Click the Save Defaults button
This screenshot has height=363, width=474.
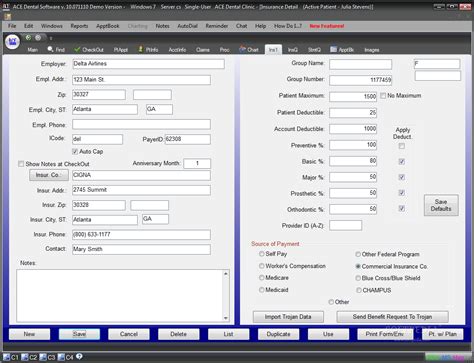coord(441,205)
